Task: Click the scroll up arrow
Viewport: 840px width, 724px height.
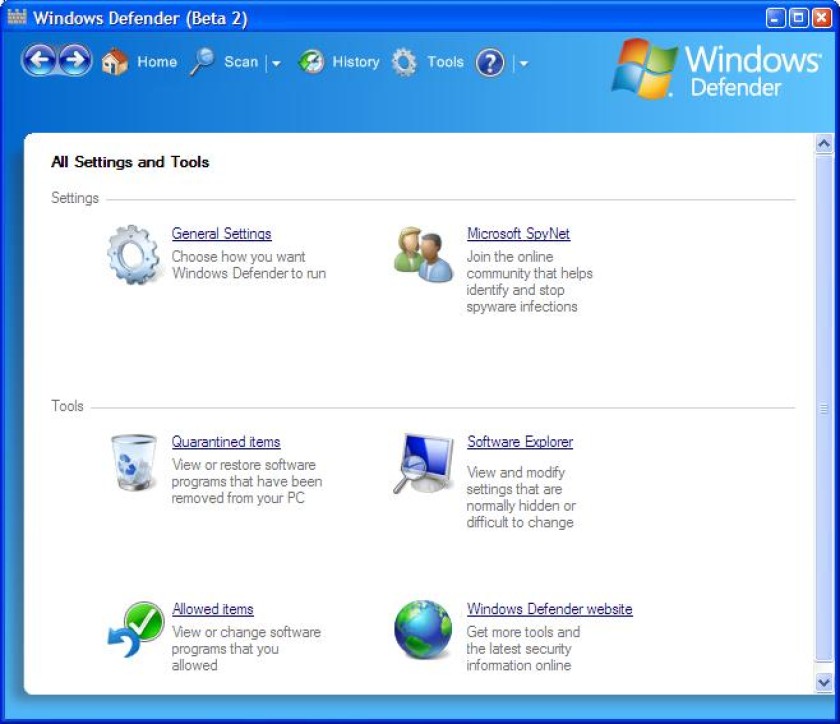Action: tap(823, 143)
